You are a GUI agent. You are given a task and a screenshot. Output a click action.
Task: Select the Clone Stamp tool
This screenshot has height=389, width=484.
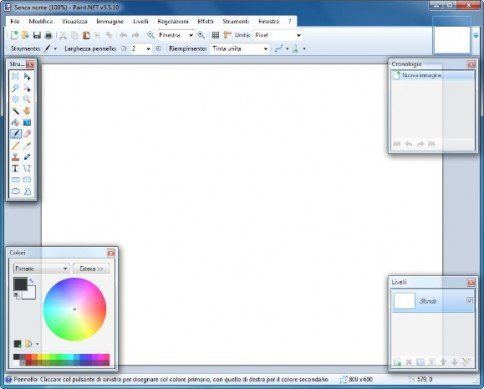click(x=15, y=157)
